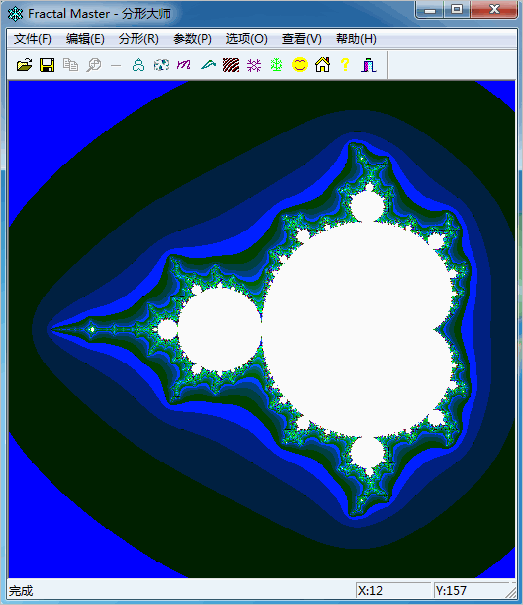The width and height of the screenshot is (523, 605).
Task: Click the house home icon
Action: coord(322,65)
